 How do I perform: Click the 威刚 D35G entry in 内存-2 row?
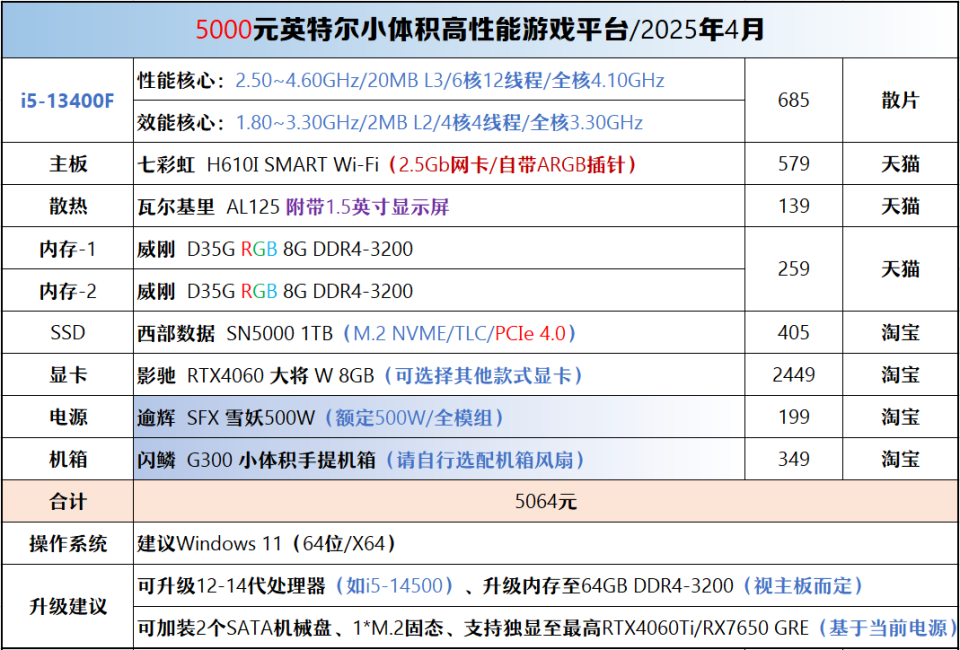(275, 291)
